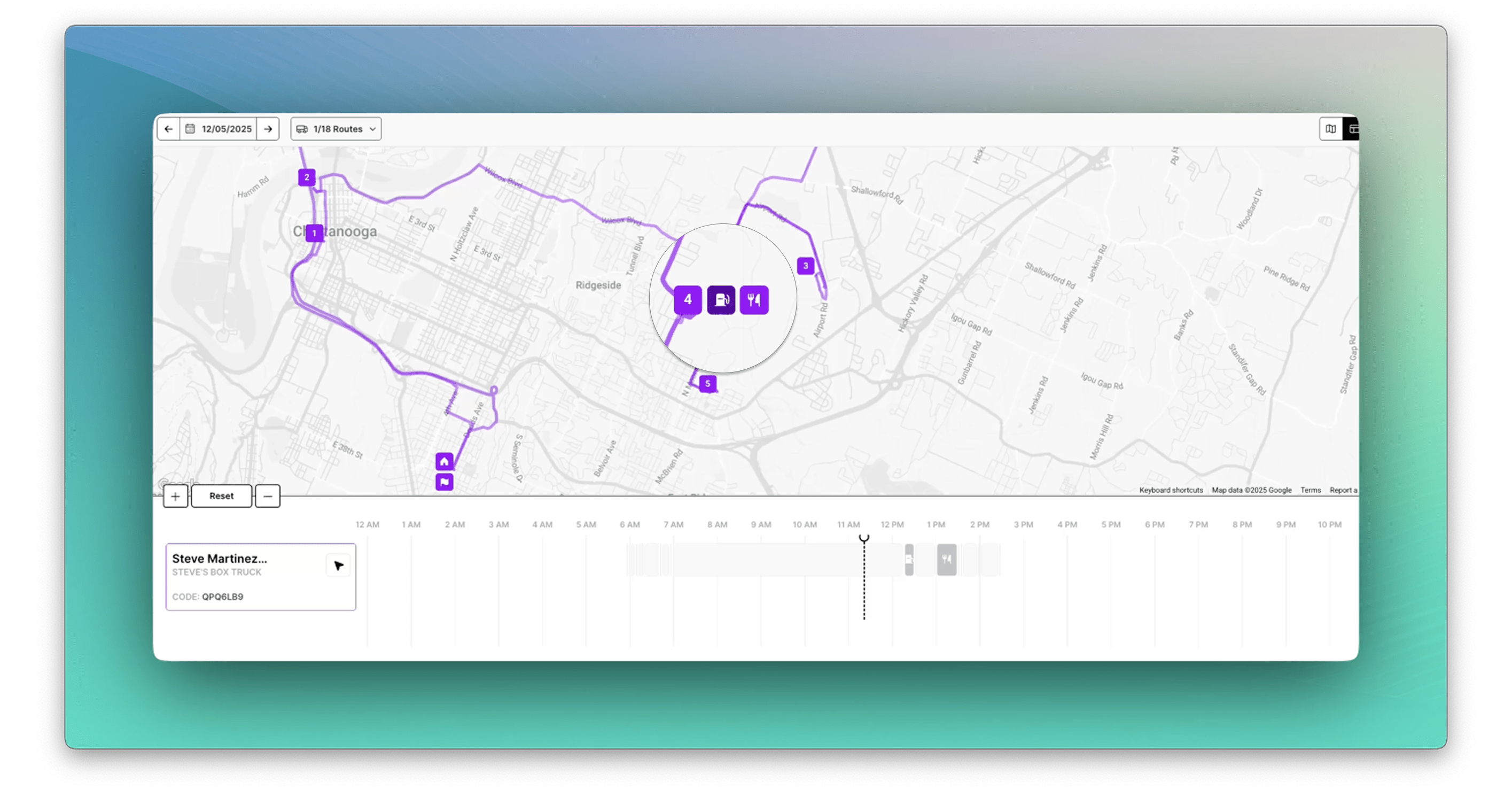This screenshot has width=1512, height=790.
Task: Navigate to the next day with the right arrow
Action: click(x=268, y=129)
